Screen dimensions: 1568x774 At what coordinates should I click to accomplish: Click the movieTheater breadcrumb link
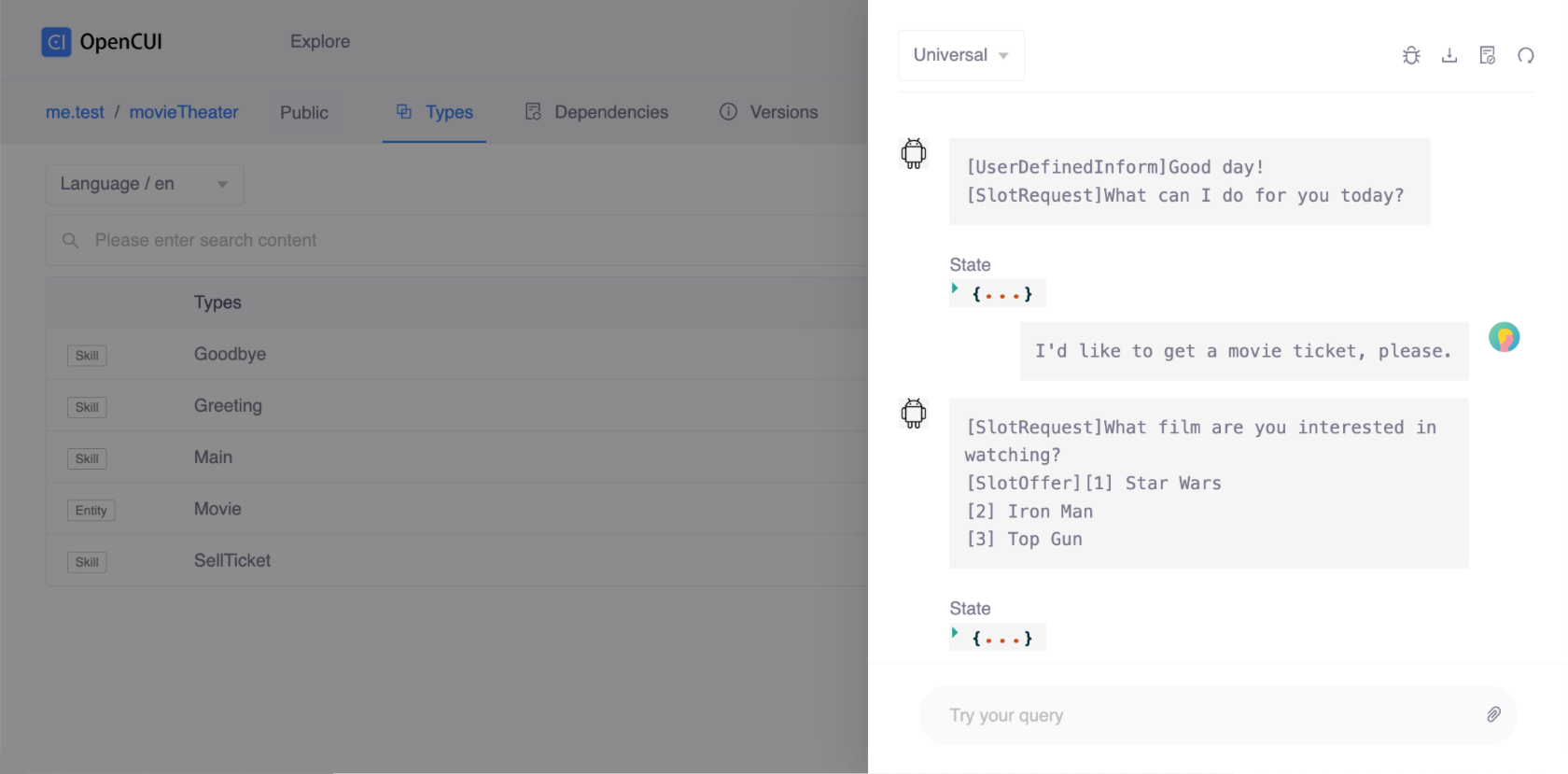point(184,112)
